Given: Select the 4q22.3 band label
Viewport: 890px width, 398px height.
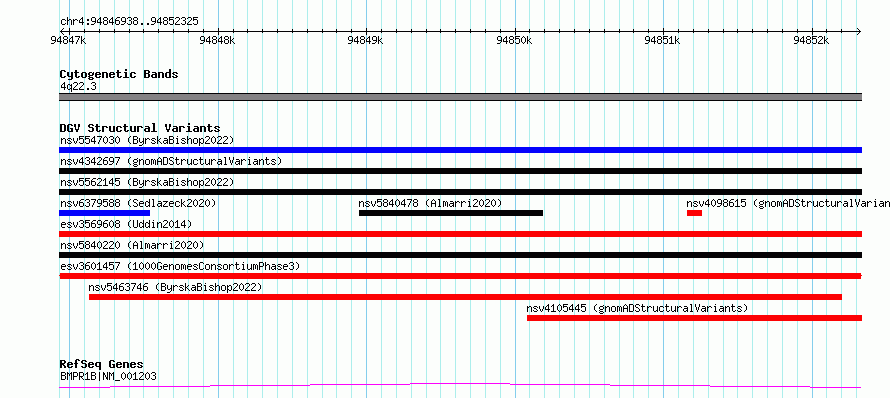Looking at the screenshot, I should (78, 86).
